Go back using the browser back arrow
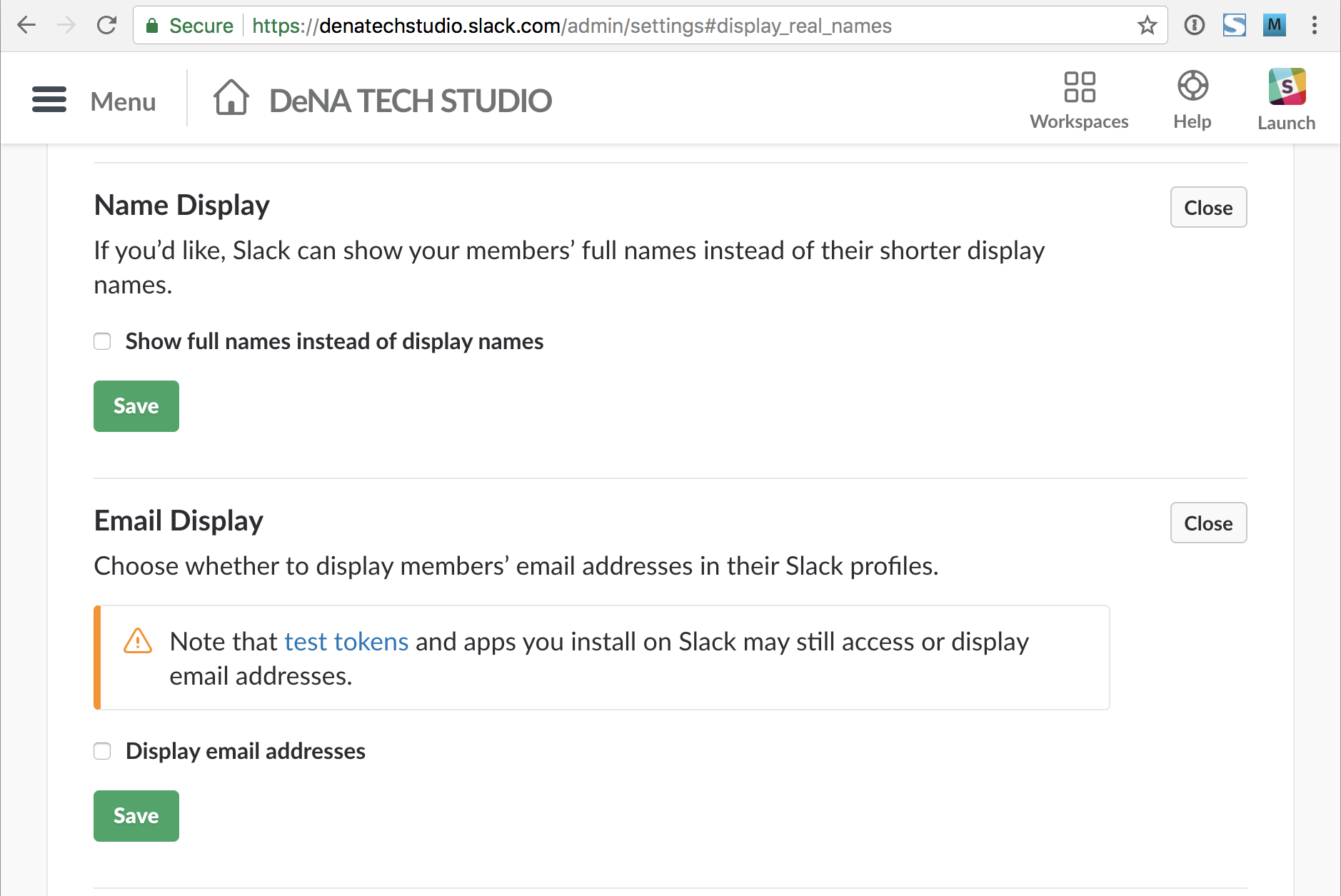 [26, 26]
